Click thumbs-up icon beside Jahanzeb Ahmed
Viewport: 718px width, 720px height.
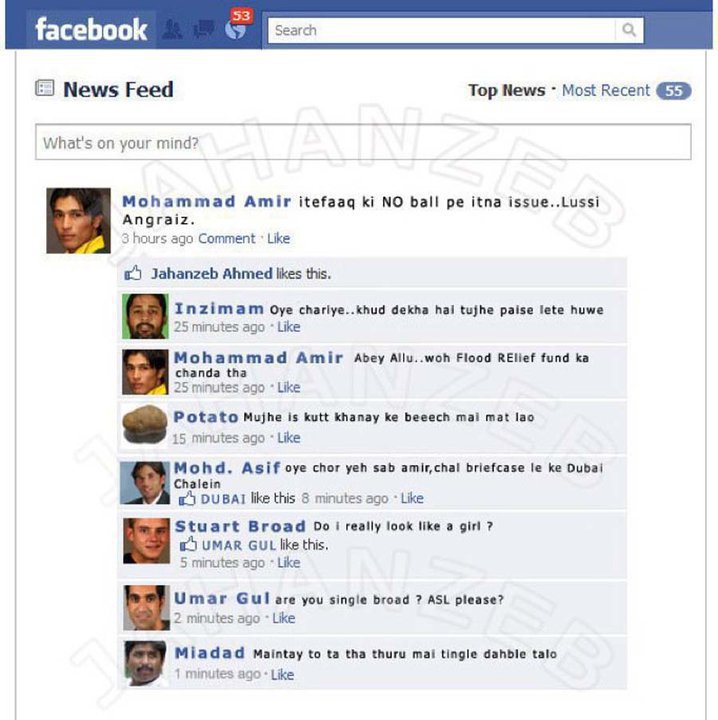click(x=133, y=273)
